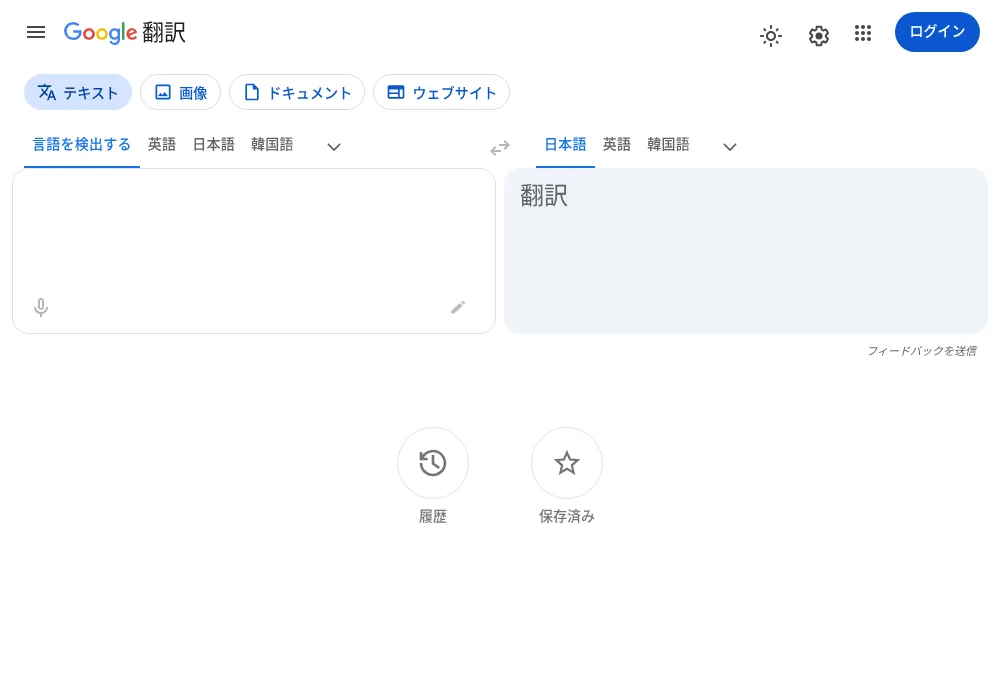
Task: Switch to ウェブサイト translation mode
Action: click(x=441, y=92)
